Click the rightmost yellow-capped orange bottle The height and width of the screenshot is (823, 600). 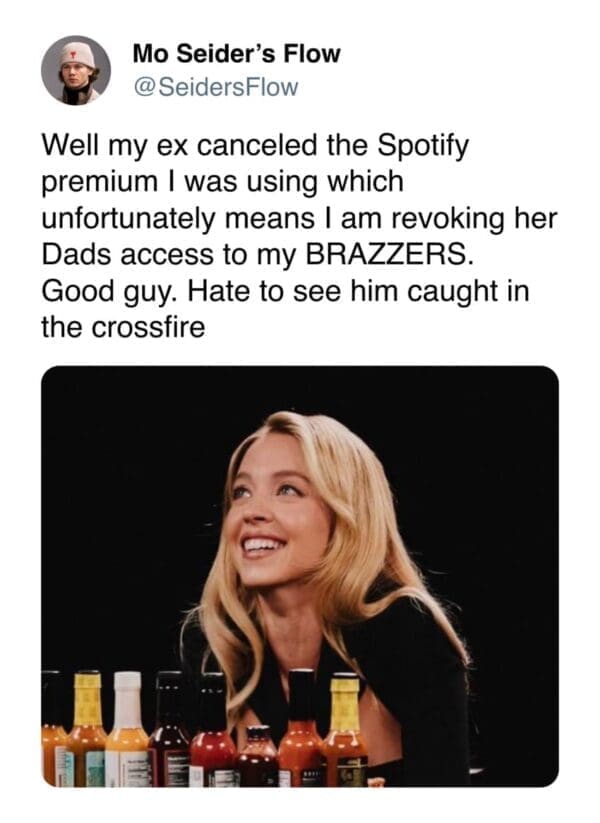pos(344,731)
